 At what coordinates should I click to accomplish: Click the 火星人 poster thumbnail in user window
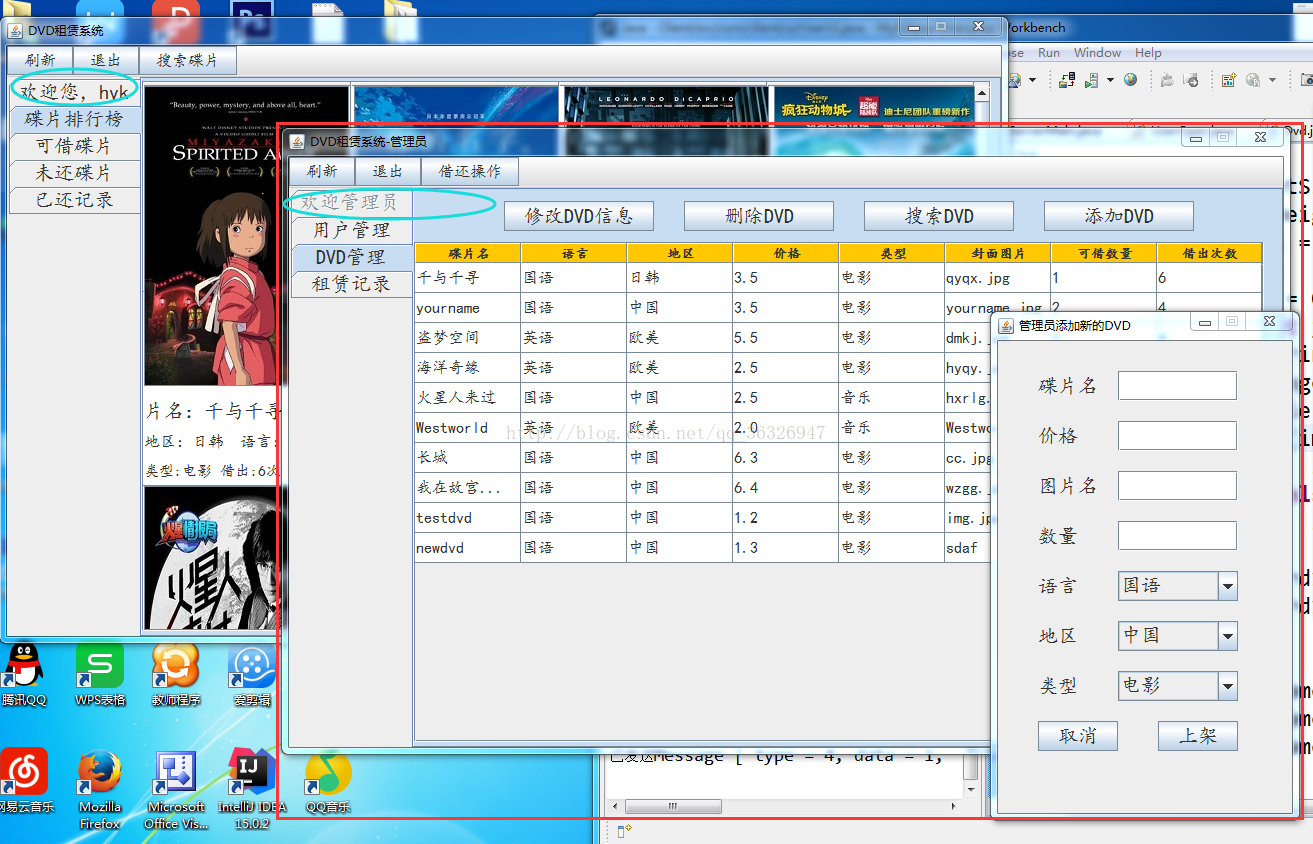(x=212, y=558)
